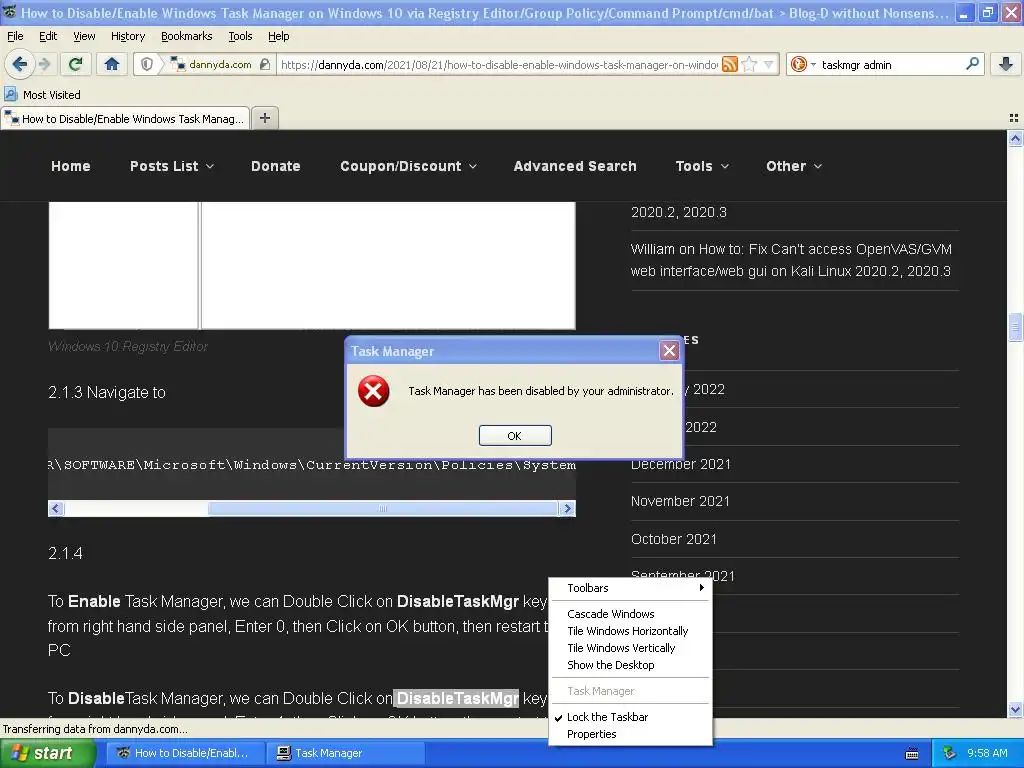Click the browser Back arrow button
The height and width of the screenshot is (768, 1024).
[x=20, y=64]
